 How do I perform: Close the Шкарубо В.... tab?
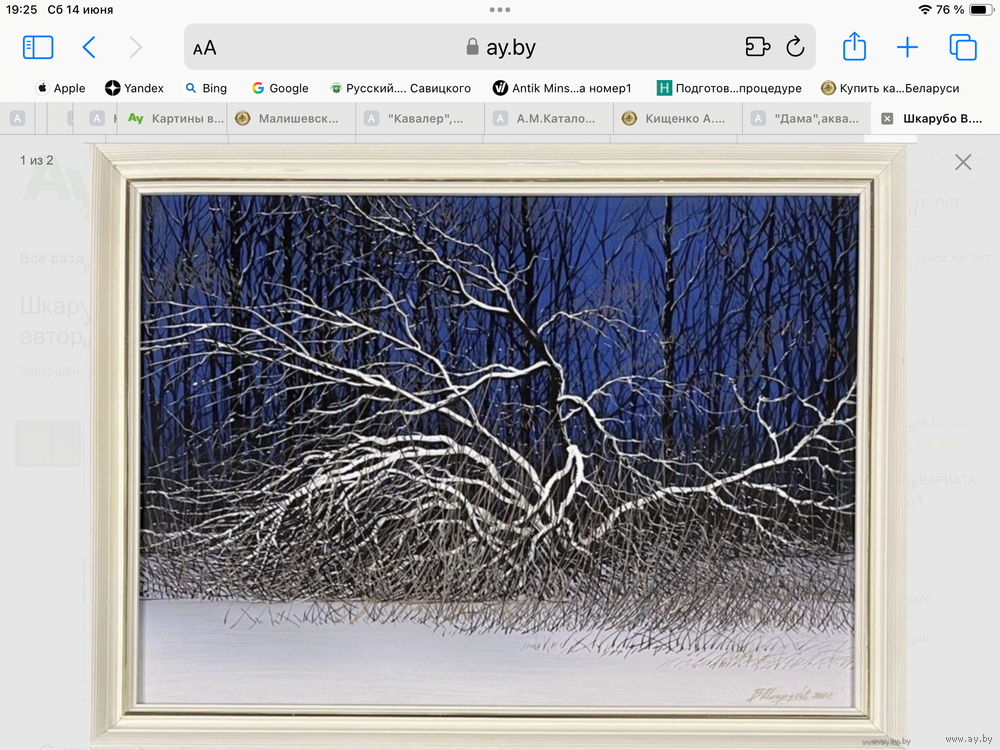[886, 119]
